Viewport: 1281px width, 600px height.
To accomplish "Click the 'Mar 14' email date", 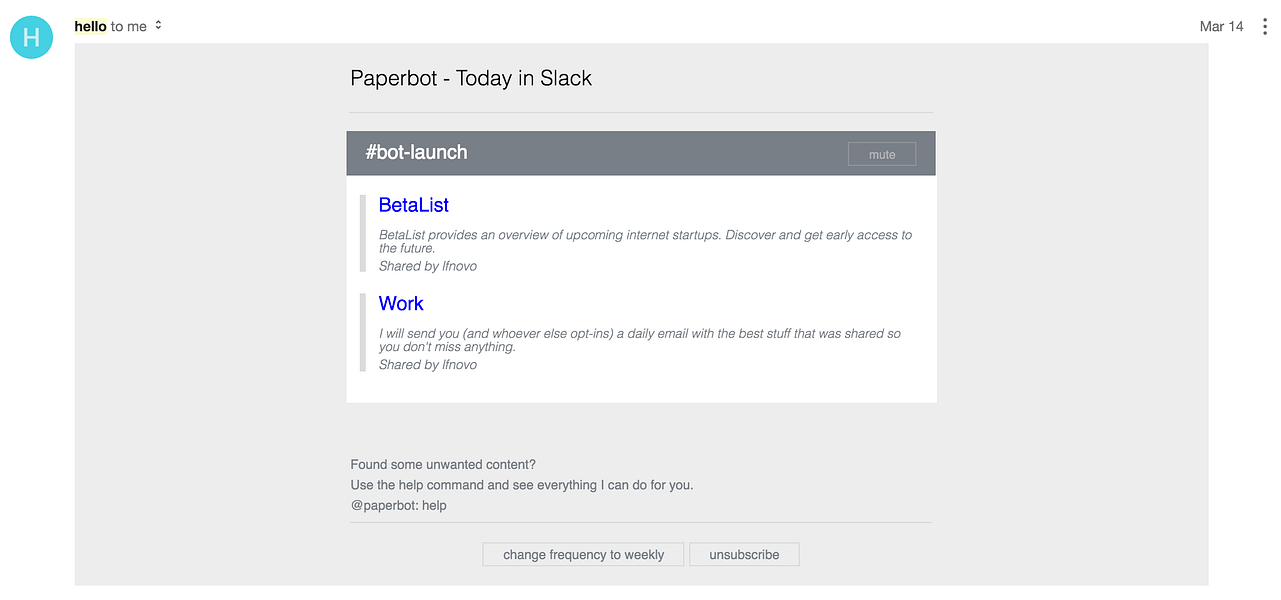I will (1221, 26).
